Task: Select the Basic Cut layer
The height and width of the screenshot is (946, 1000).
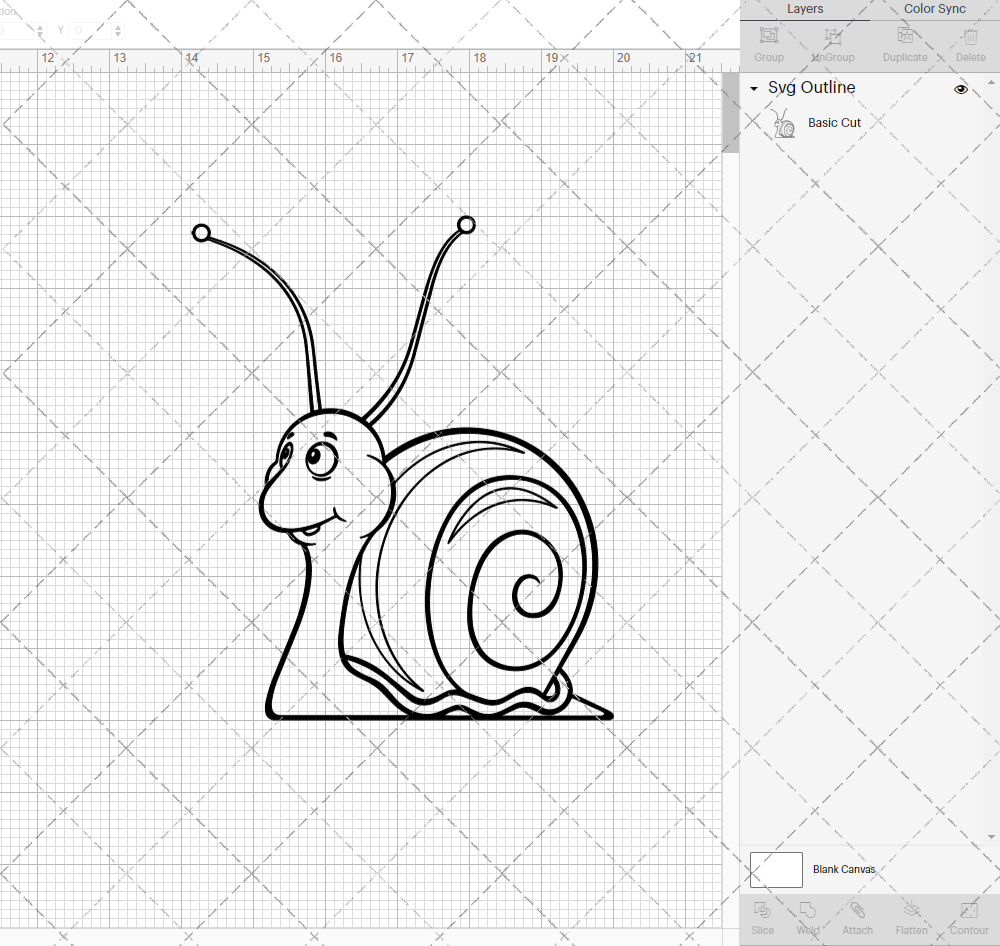Action: [x=834, y=122]
